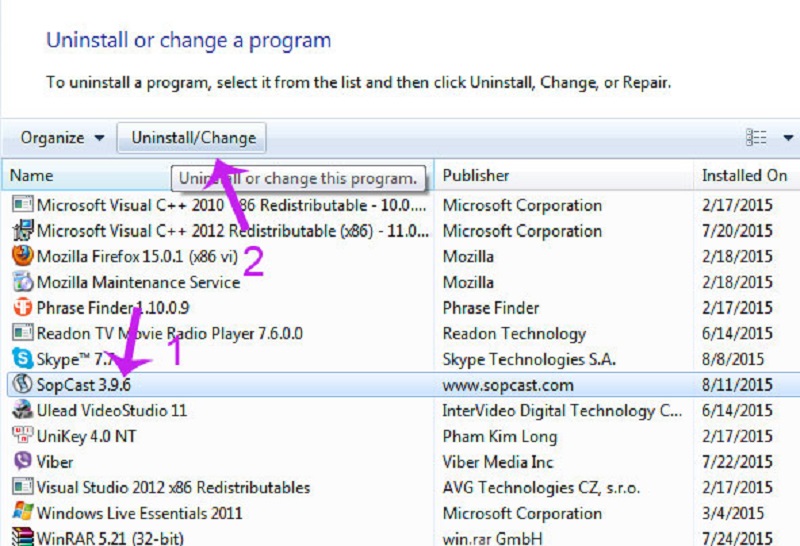Click the Uninstall/Change button
This screenshot has width=800, height=546.
pyautogui.click(x=191, y=138)
